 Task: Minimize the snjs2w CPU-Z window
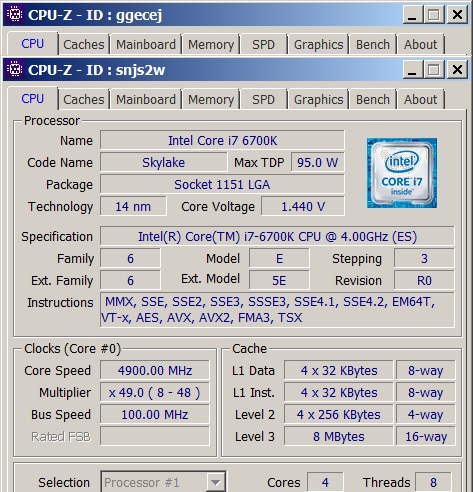click(412, 70)
